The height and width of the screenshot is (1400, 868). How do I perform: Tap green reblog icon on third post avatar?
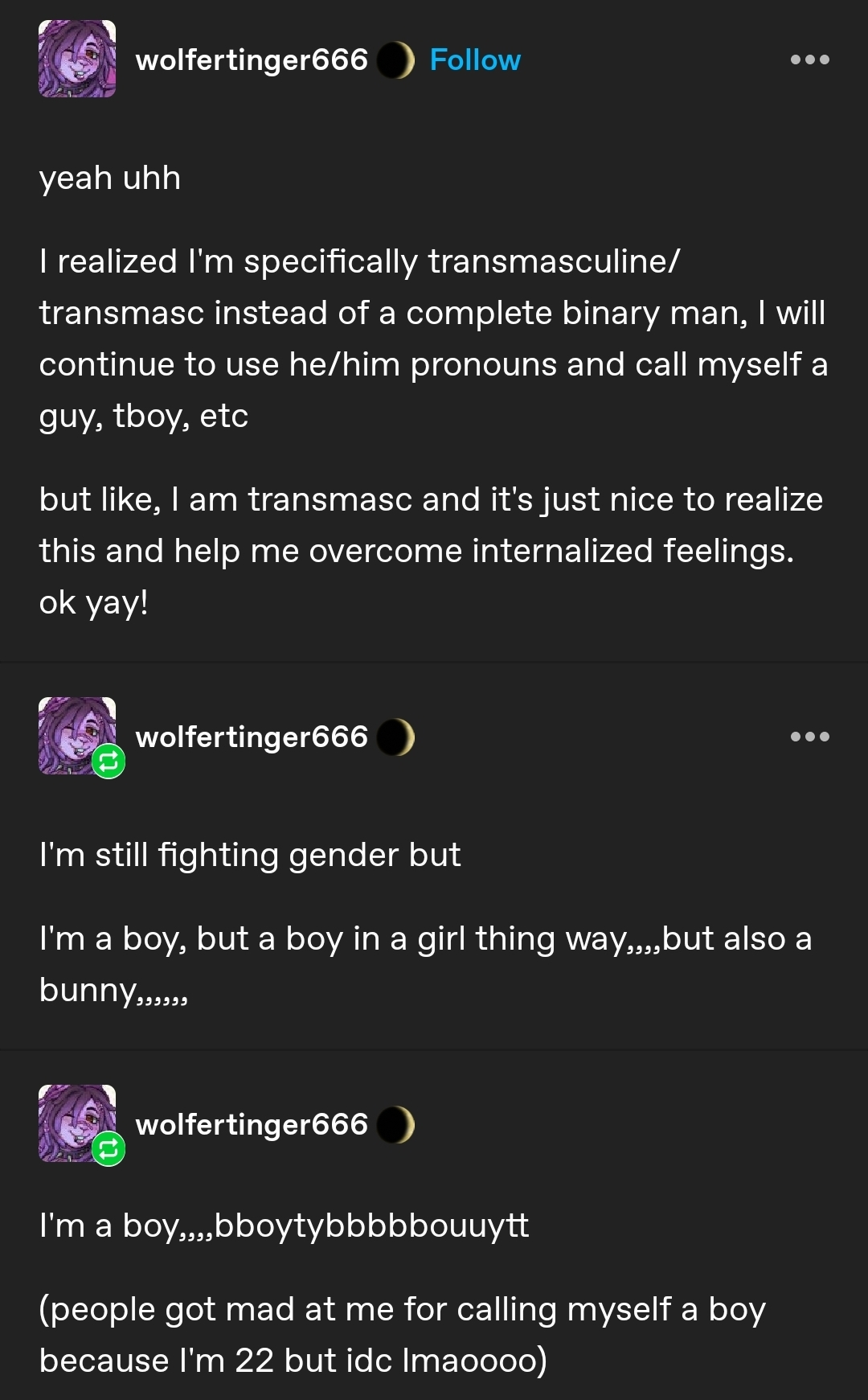(x=108, y=1149)
